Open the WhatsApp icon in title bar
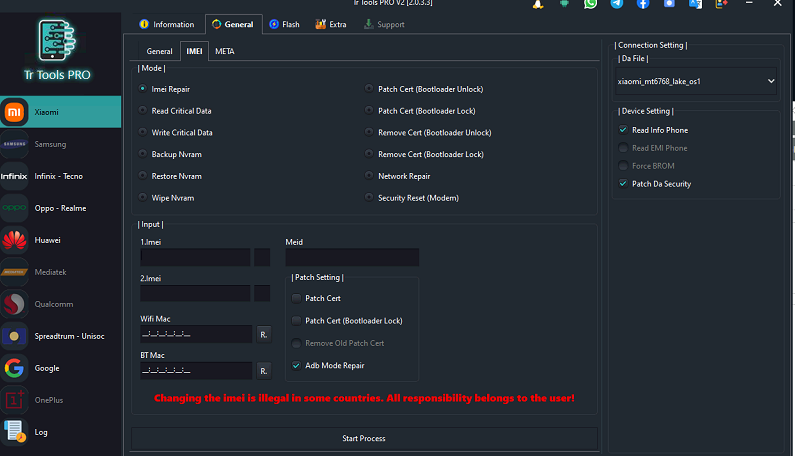795x456 pixels. pos(590,4)
